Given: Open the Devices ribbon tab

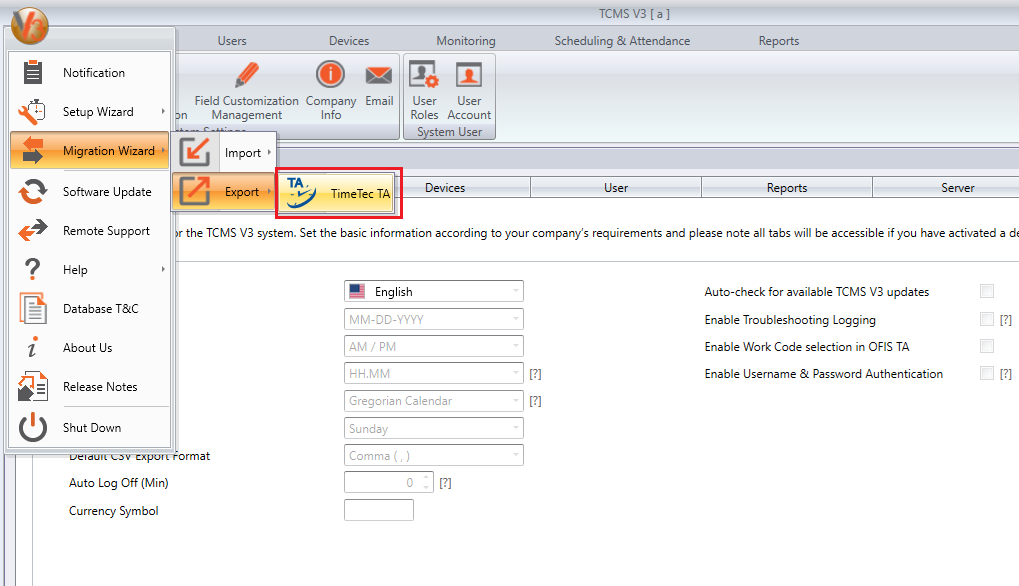Looking at the screenshot, I should [349, 40].
